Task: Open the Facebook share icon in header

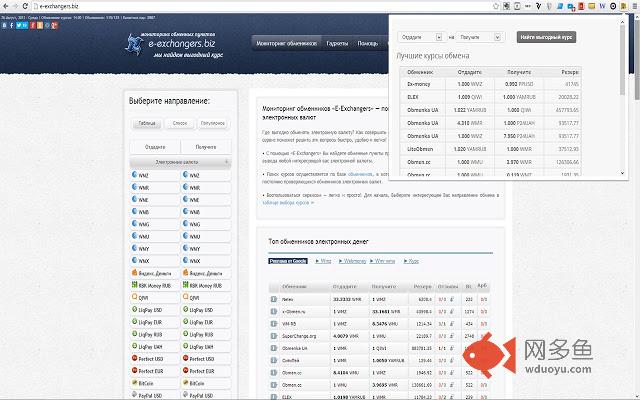Action: point(11,25)
